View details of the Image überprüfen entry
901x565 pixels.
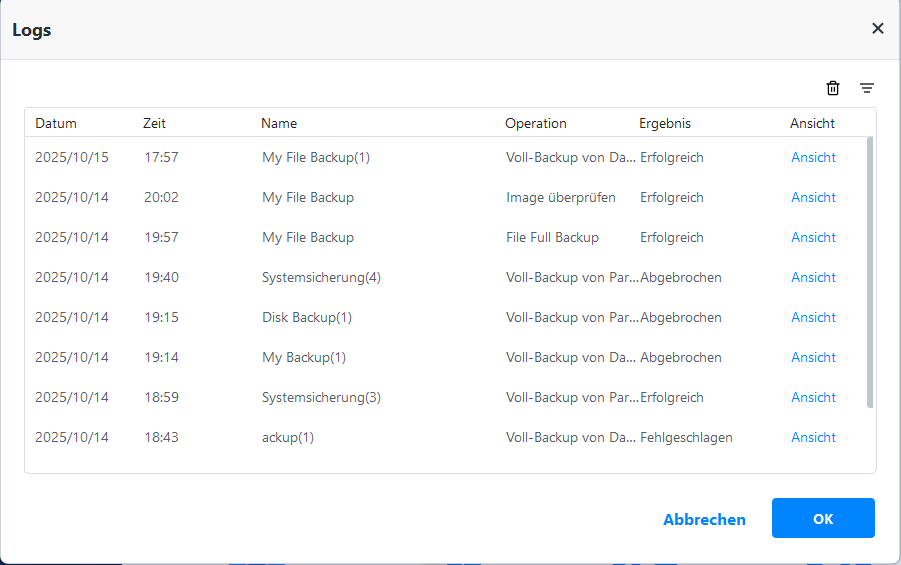click(x=813, y=197)
